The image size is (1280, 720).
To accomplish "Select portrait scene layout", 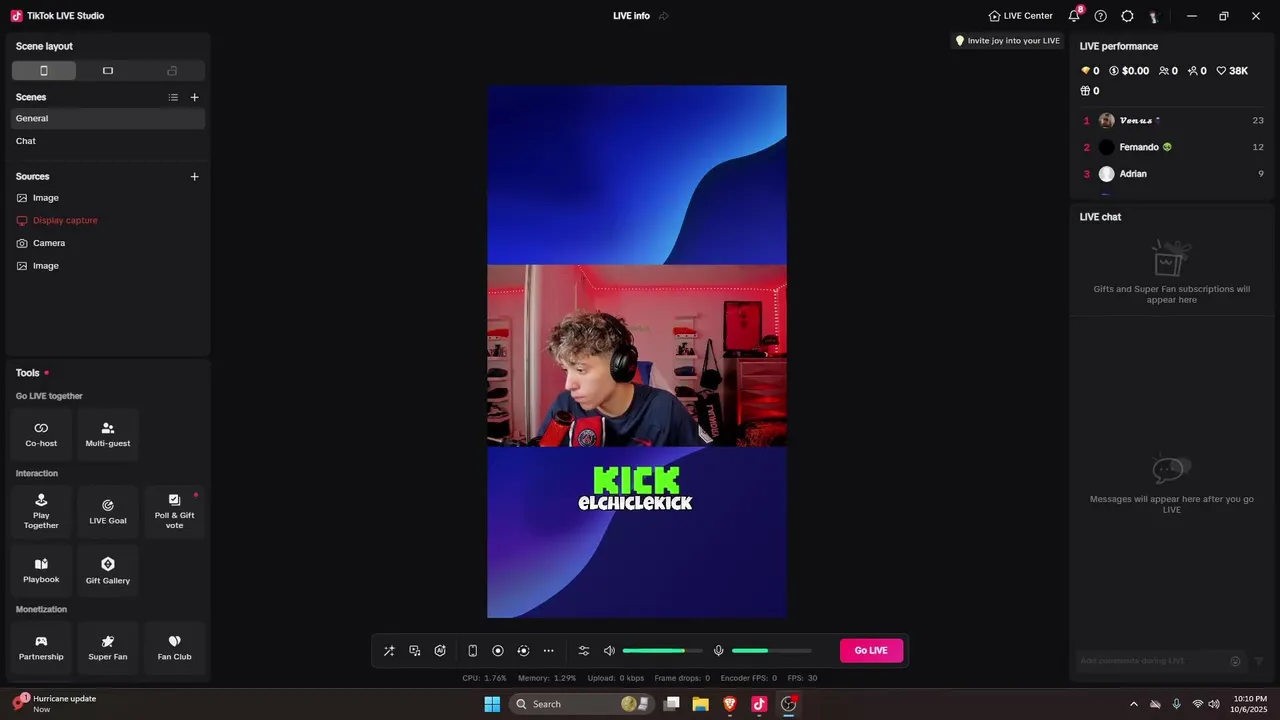I will pos(44,71).
